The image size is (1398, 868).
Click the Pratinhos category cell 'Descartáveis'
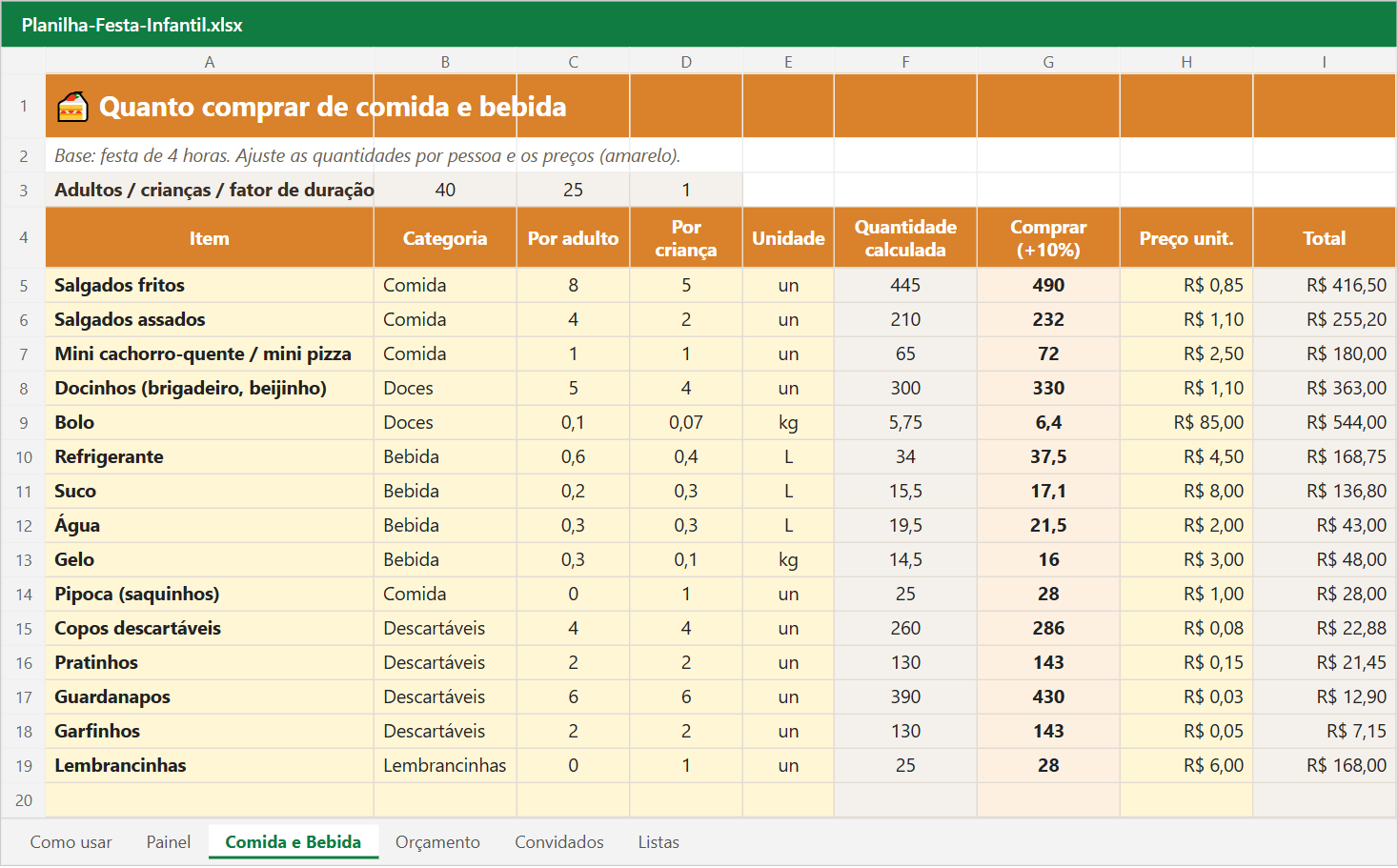(x=445, y=663)
